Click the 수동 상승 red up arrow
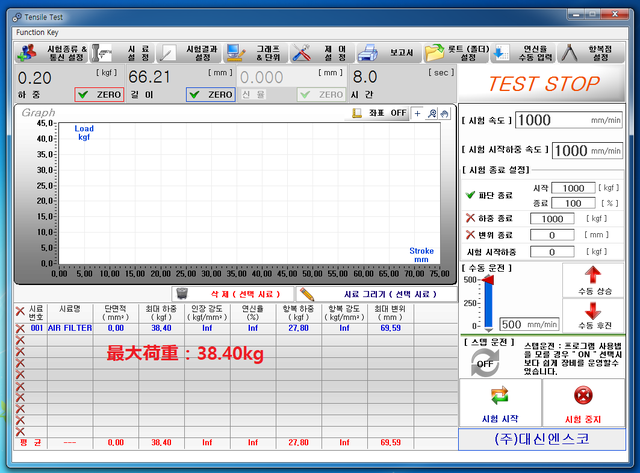 click(593, 277)
